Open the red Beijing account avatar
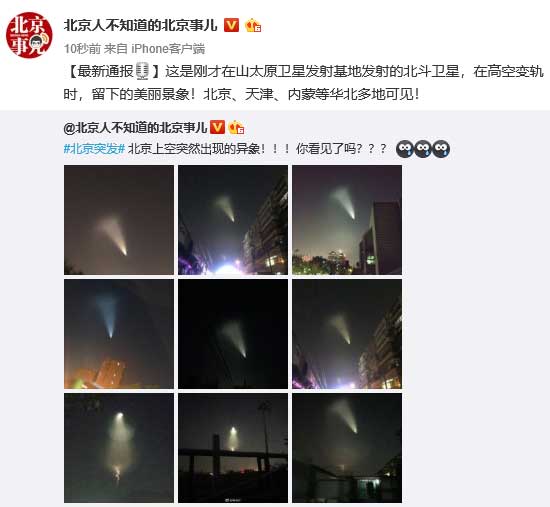The width and height of the screenshot is (550, 507). (29, 35)
